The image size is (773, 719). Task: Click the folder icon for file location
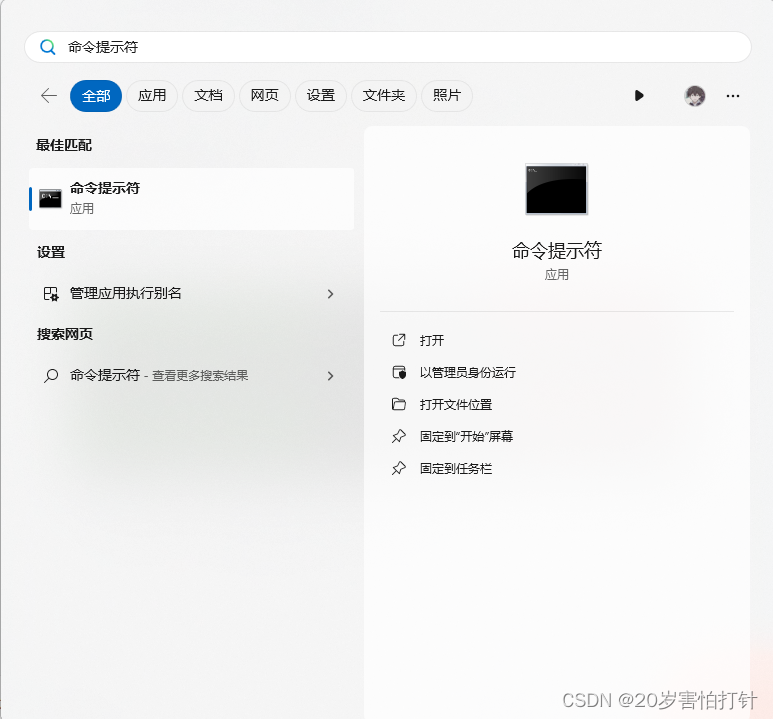coord(399,404)
